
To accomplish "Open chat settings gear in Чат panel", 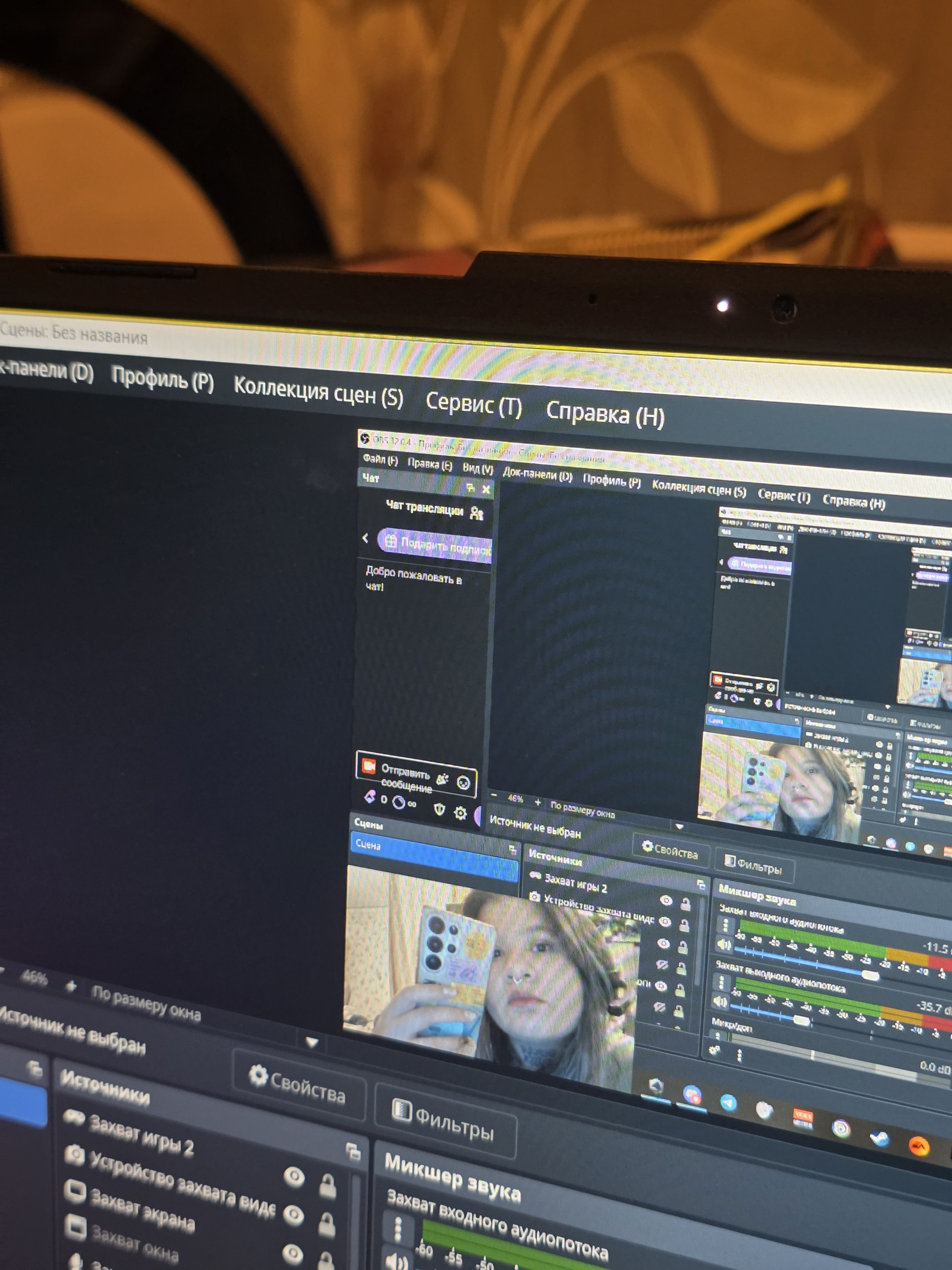I will point(460,813).
